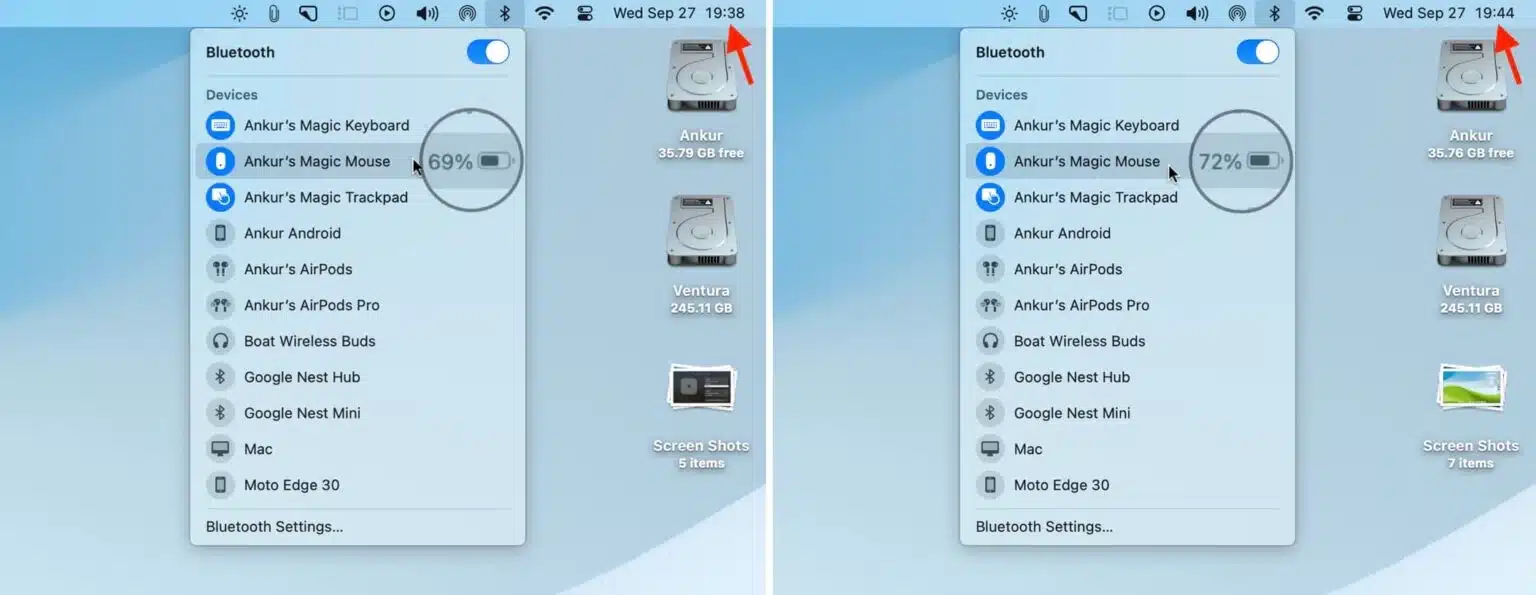Screen dimensions: 1536x595
Task: Click AirPods Pro icon in 19:44 screenshot
Action: [x=990, y=305]
